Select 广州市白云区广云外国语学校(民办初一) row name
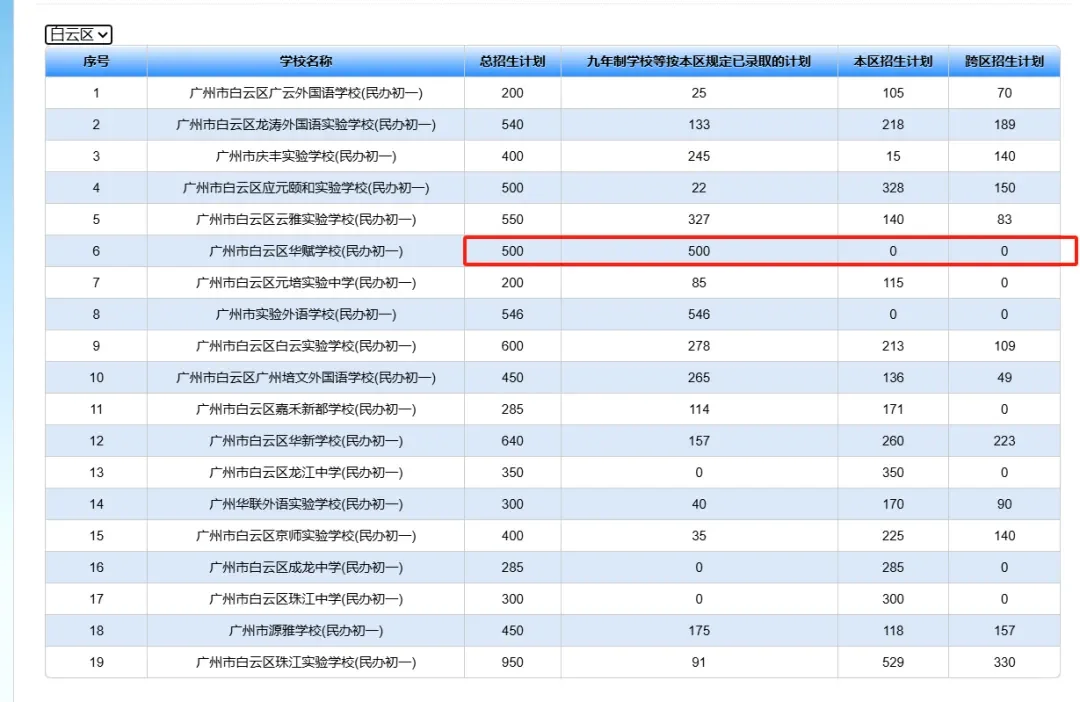This screenshot has width=1080, height=702. (306, 93)
